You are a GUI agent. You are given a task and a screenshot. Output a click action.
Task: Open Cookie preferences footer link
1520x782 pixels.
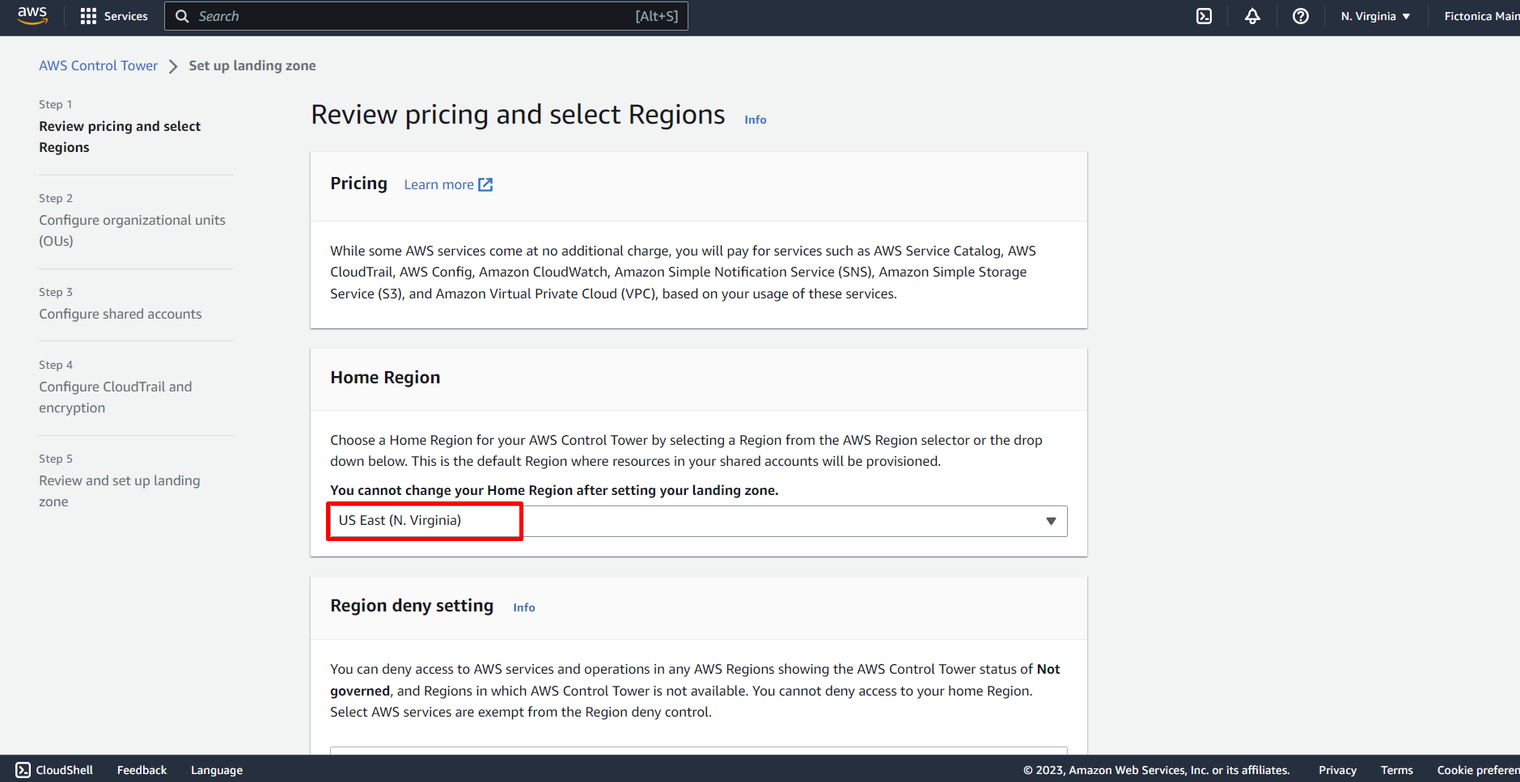coord(1478,770)
